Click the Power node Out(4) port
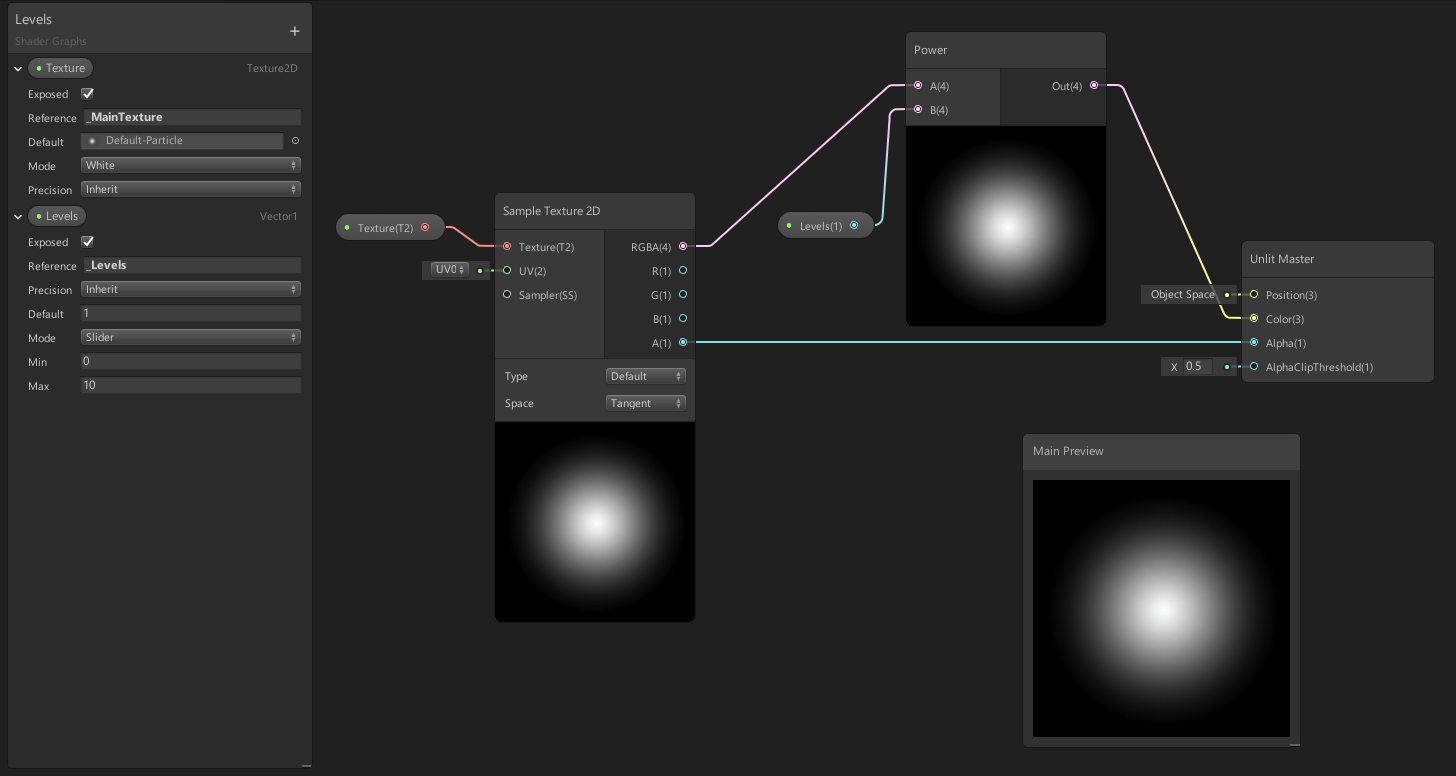Viewport: 1456px width, 776px height. pyautogui.click(x=1093, y=86)
